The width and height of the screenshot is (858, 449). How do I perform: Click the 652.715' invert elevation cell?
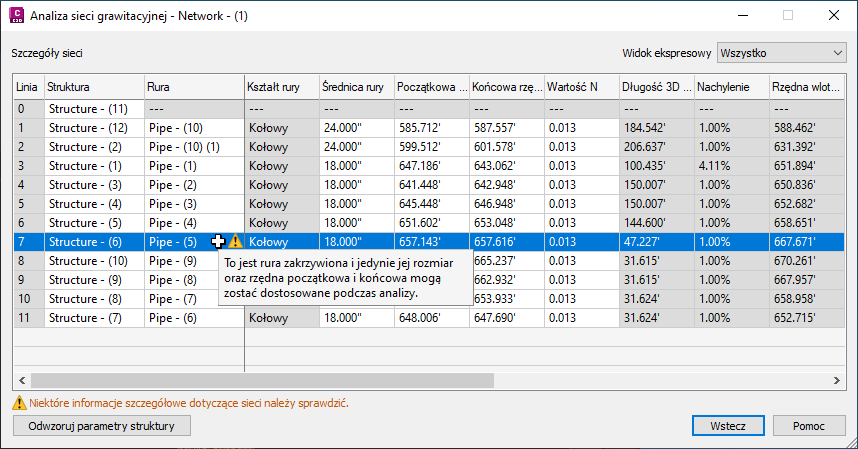(x=807, y=318)
